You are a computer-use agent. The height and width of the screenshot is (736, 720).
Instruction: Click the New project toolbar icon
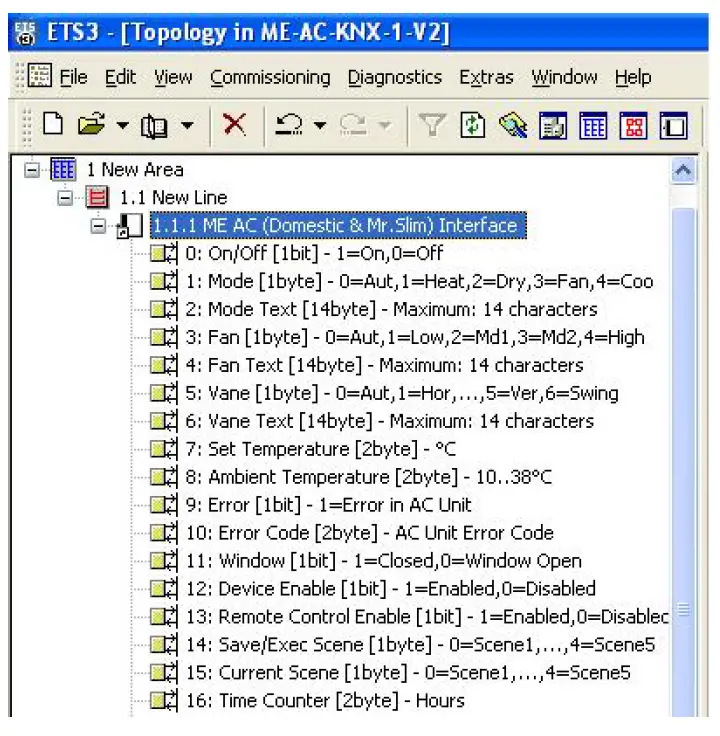(53, 125)
